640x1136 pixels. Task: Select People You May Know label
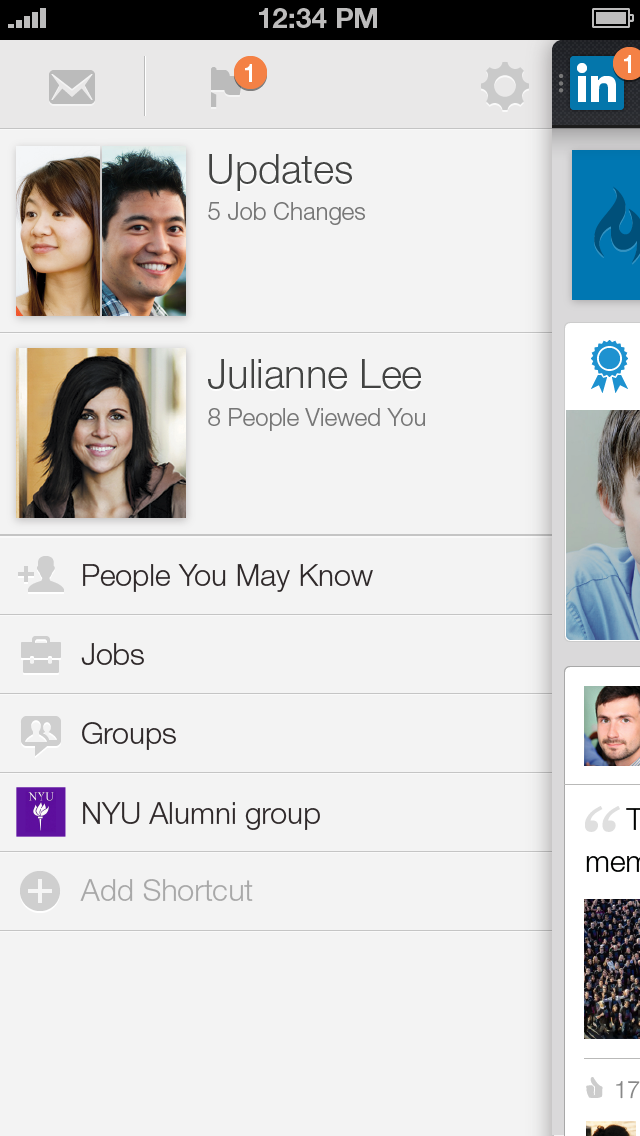point(227,576)
